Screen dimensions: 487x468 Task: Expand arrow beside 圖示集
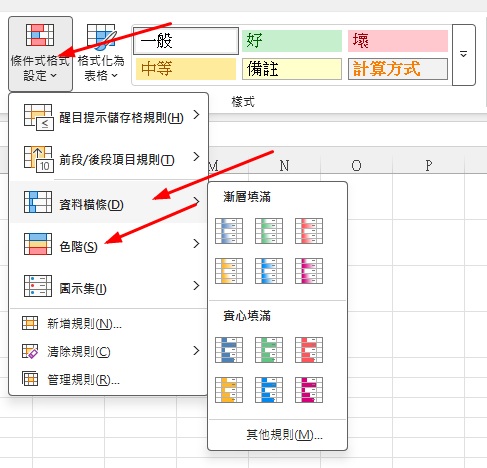(x=197, y=286)
